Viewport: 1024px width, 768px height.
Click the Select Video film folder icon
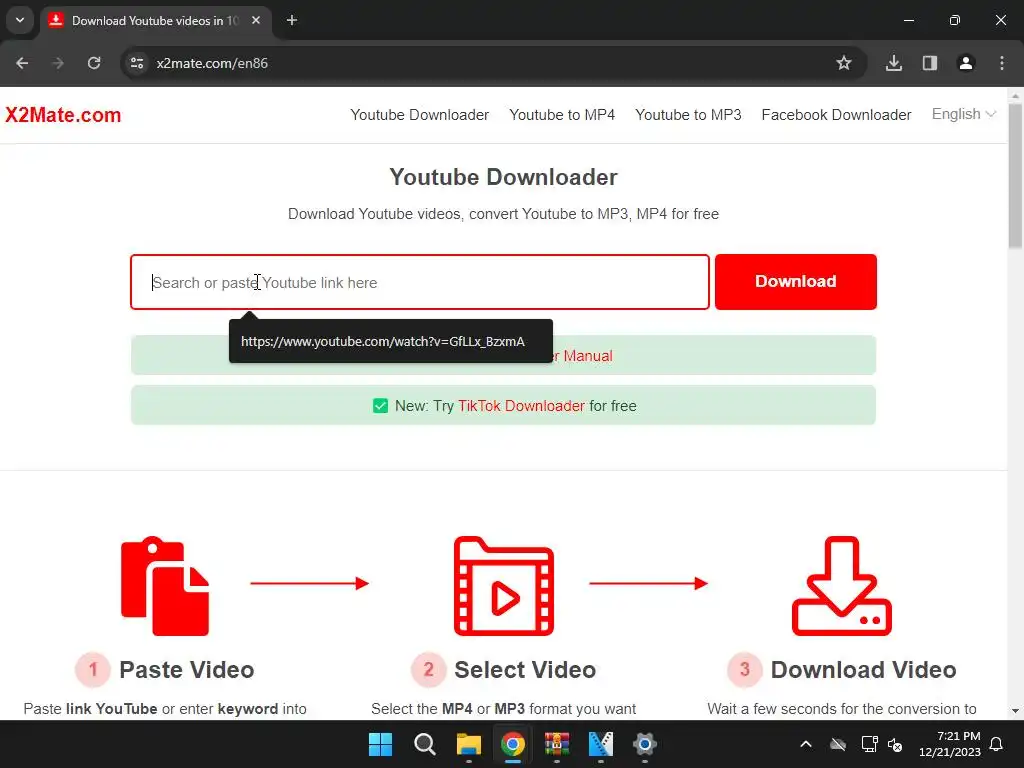504,586
